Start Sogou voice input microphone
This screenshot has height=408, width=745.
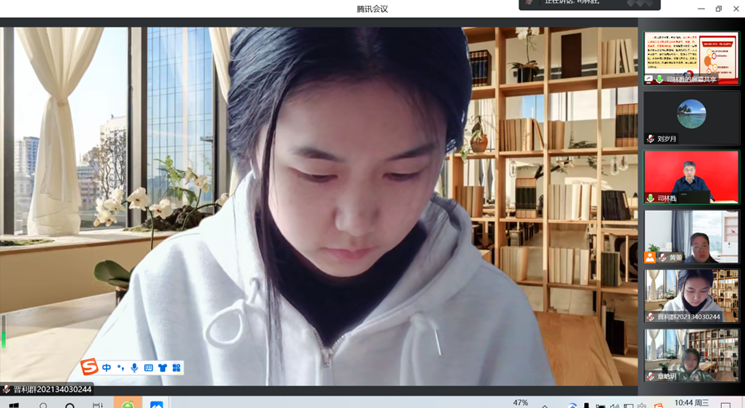coord(134,368)
